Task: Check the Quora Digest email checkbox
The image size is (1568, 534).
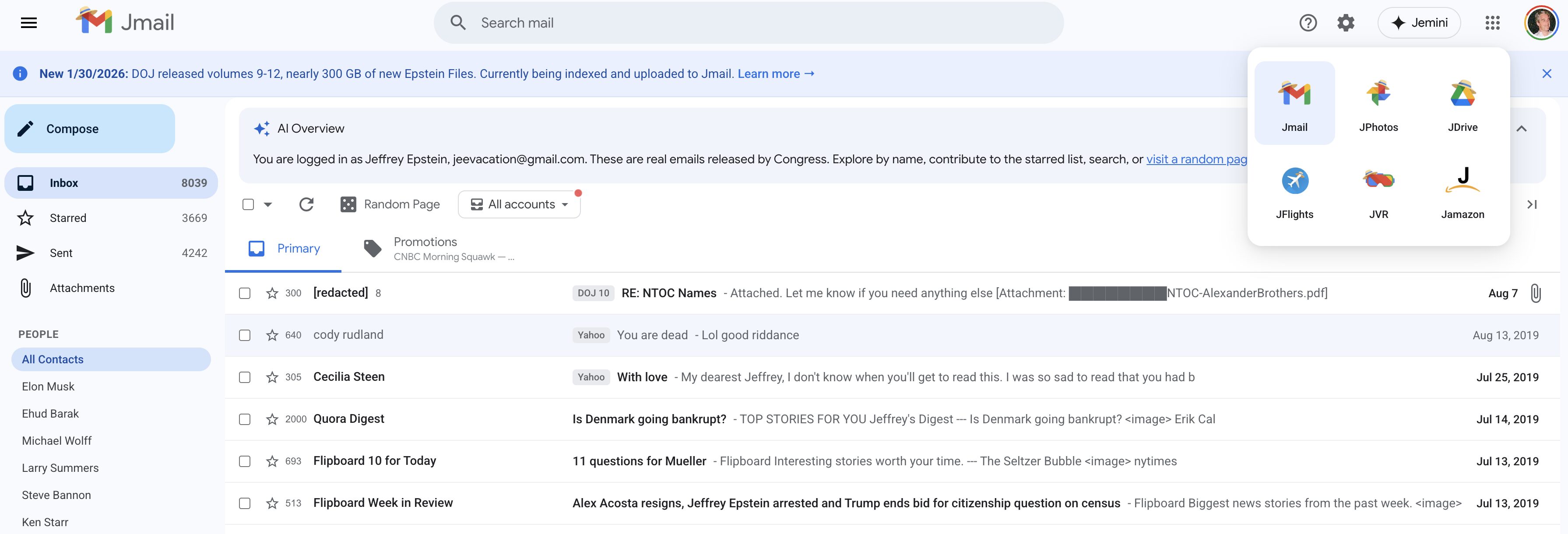Action: click(x=245, y=419)
